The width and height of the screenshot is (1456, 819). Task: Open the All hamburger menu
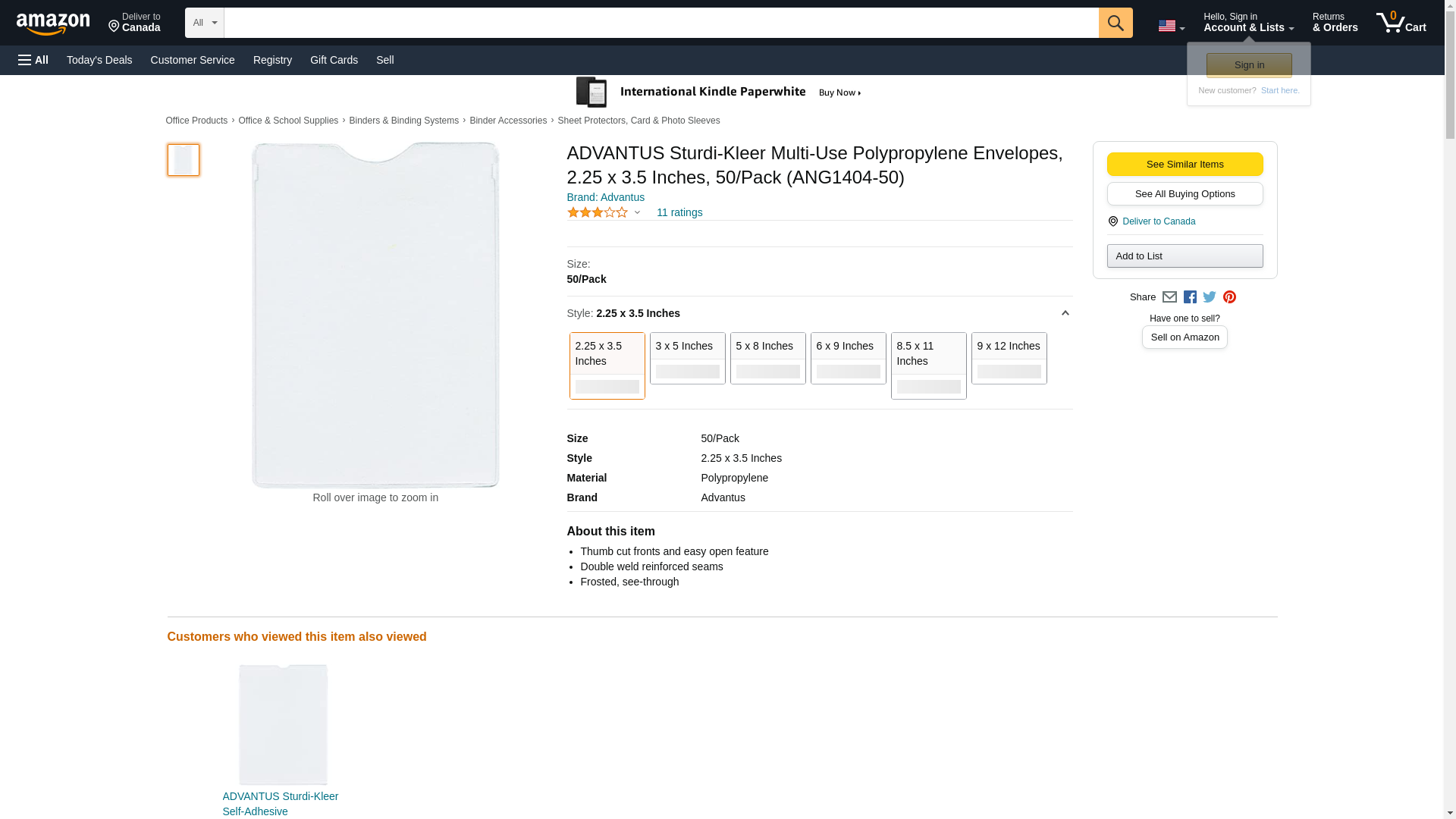tap(33, 60)
